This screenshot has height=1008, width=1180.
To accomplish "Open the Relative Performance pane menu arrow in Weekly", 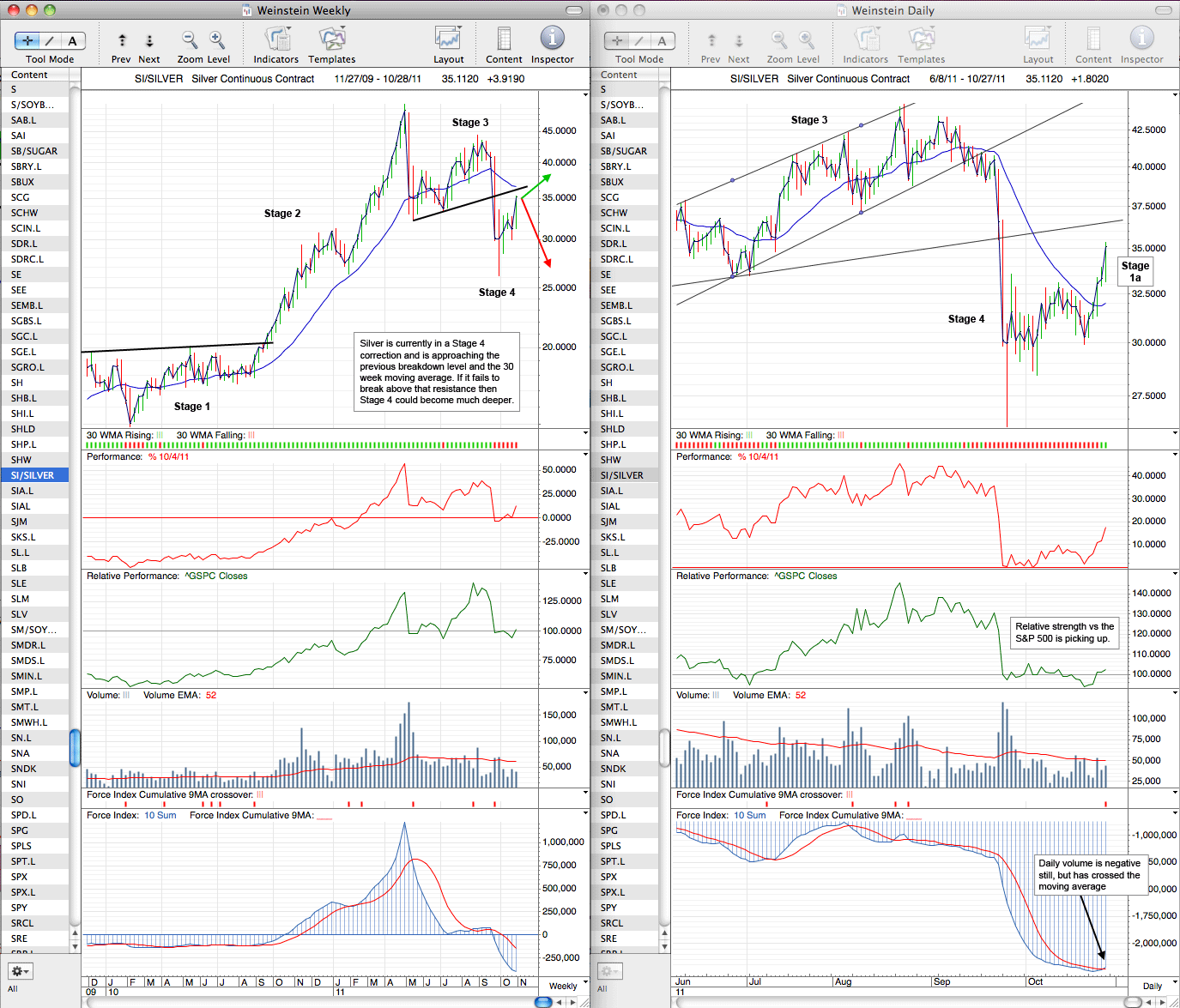I will click(585, 574).
